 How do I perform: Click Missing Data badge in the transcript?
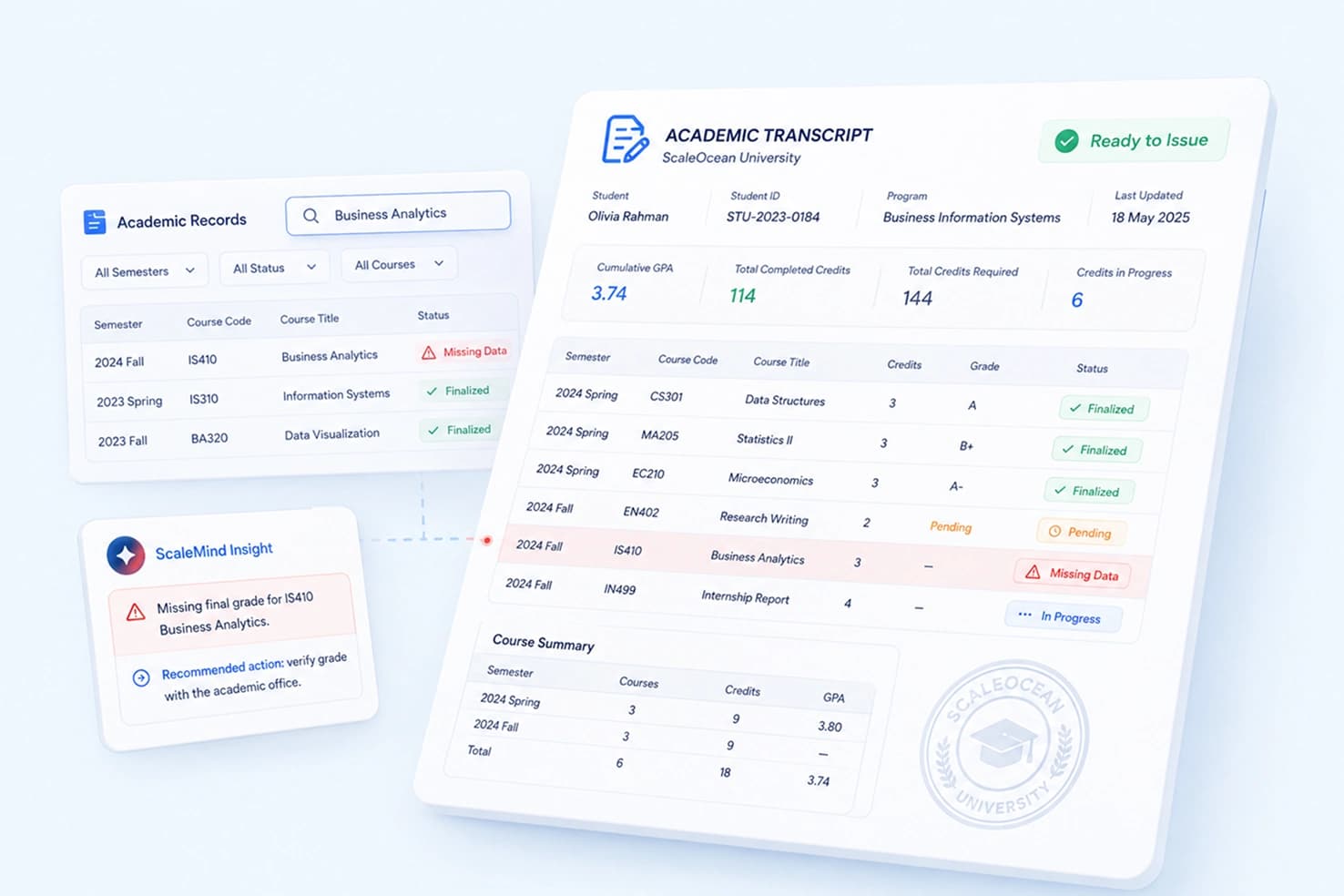click(1073, 574)
